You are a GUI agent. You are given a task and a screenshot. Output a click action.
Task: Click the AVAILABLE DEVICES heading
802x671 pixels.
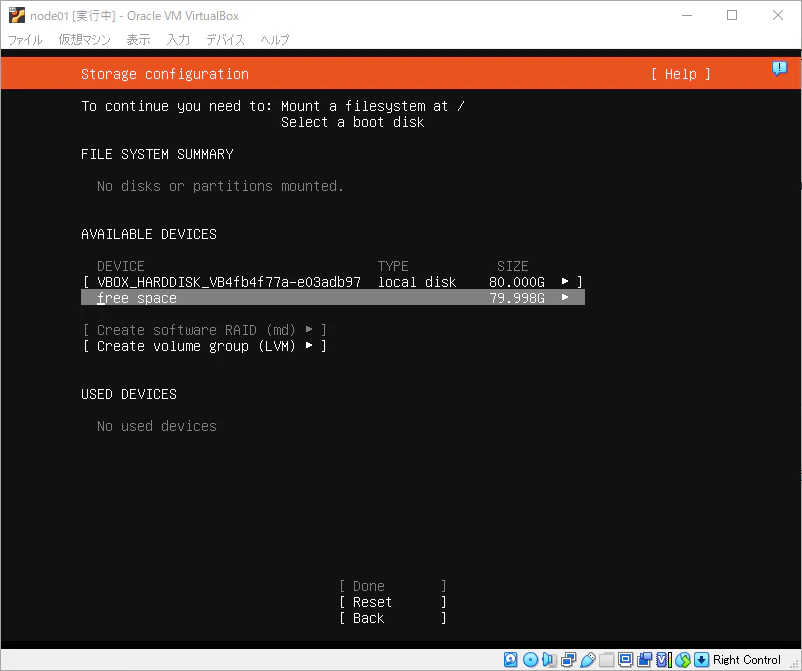pyautogui.click(x=149, y=234)
